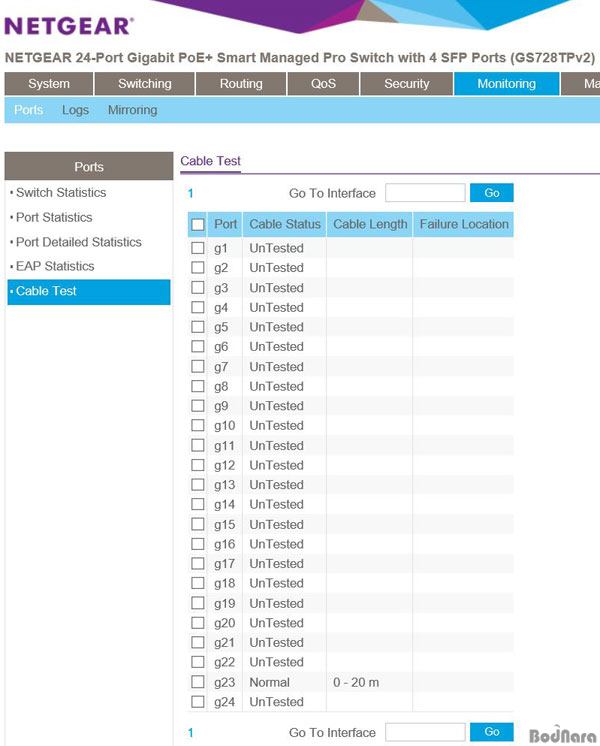
Task: Check the box for port g7
Action: point(197,366)
